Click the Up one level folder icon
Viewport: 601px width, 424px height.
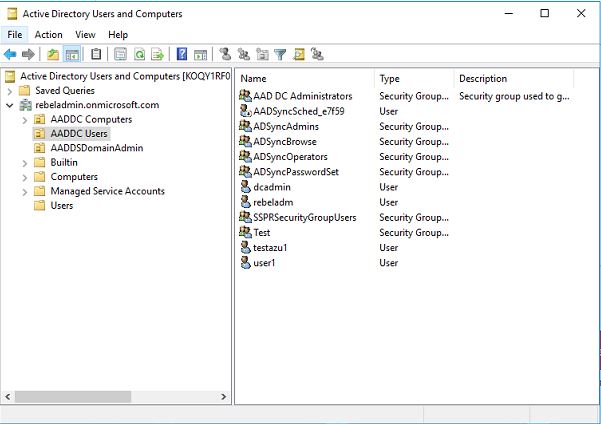53,54
